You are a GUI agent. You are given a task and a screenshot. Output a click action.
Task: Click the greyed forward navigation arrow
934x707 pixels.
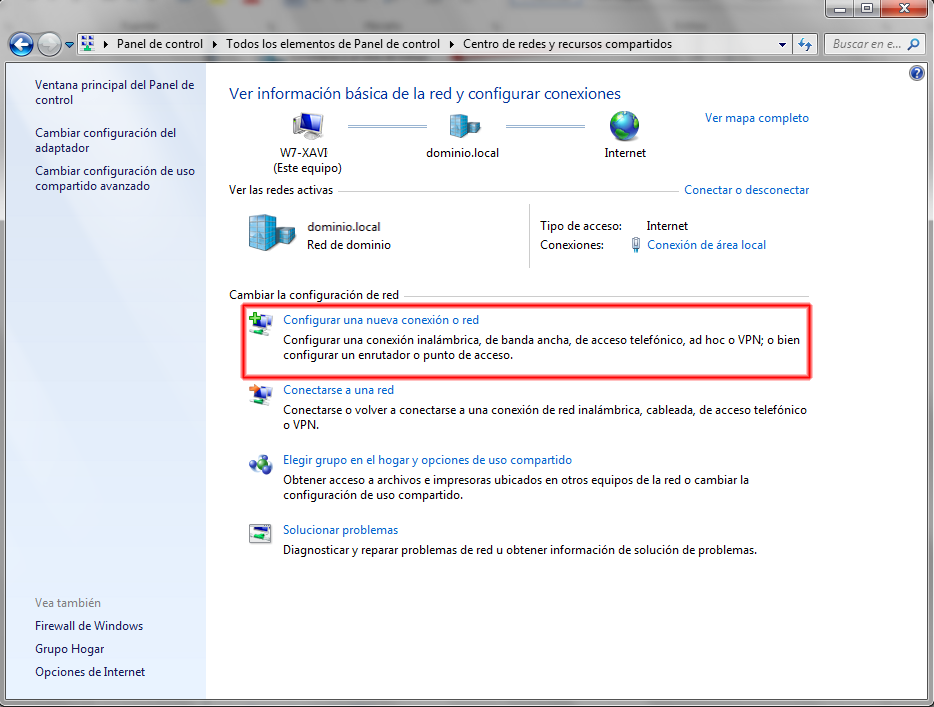pos(49,45)
